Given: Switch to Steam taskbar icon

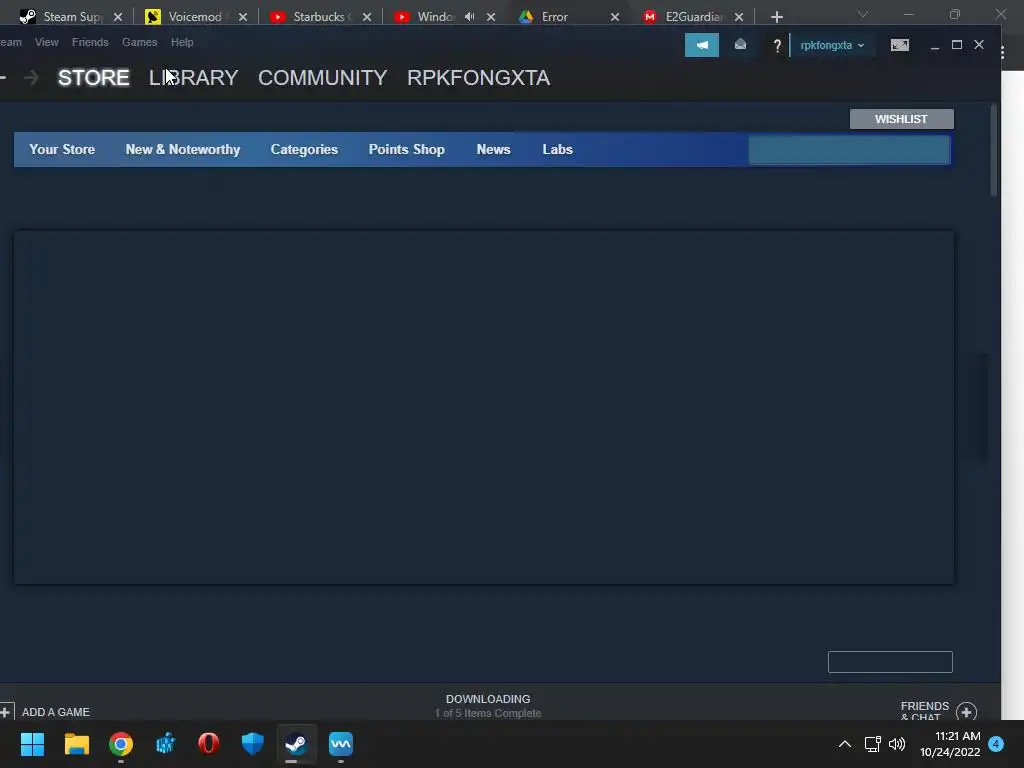Looking at the screenshot, I should click(x=296, y=744).
